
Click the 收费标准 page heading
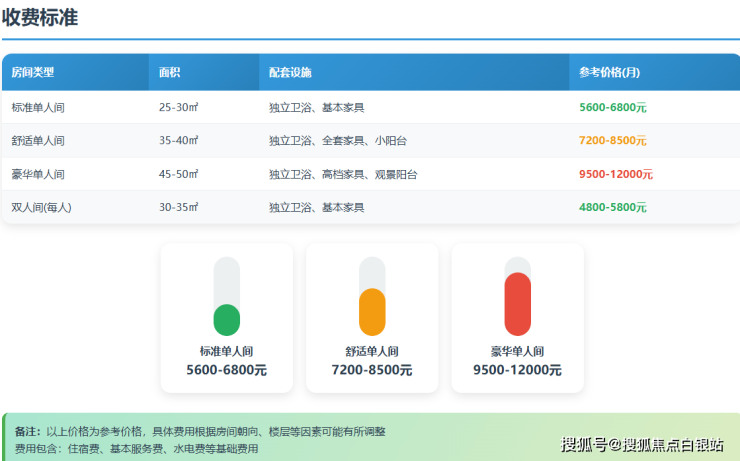pos(40,17)
